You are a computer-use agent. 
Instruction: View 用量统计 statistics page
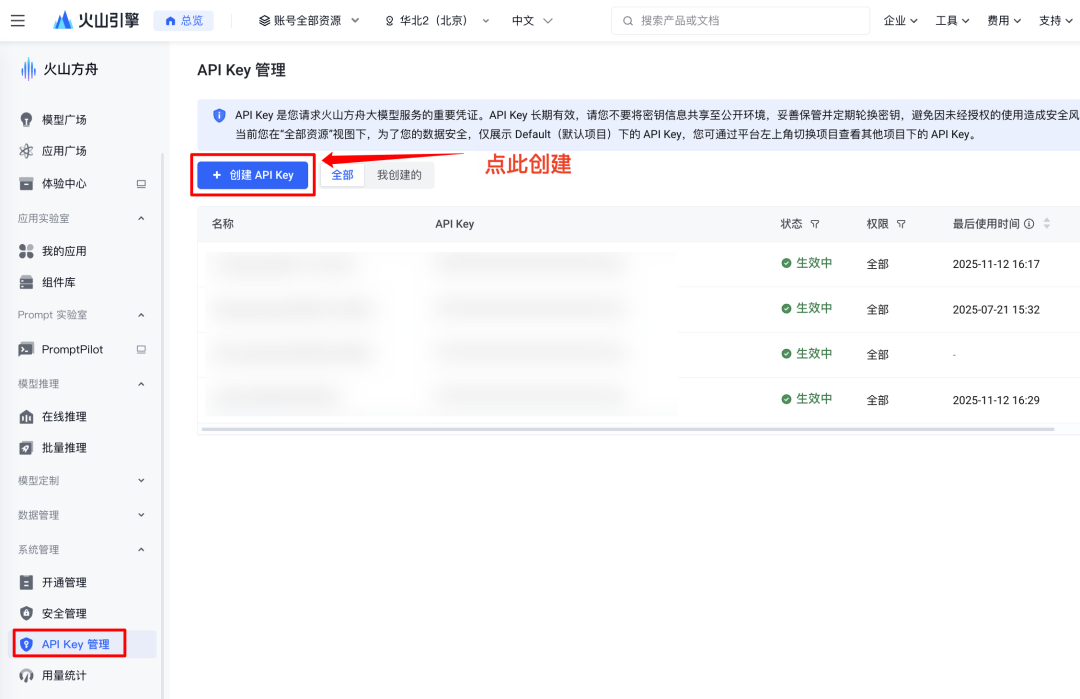click(62, 675)
